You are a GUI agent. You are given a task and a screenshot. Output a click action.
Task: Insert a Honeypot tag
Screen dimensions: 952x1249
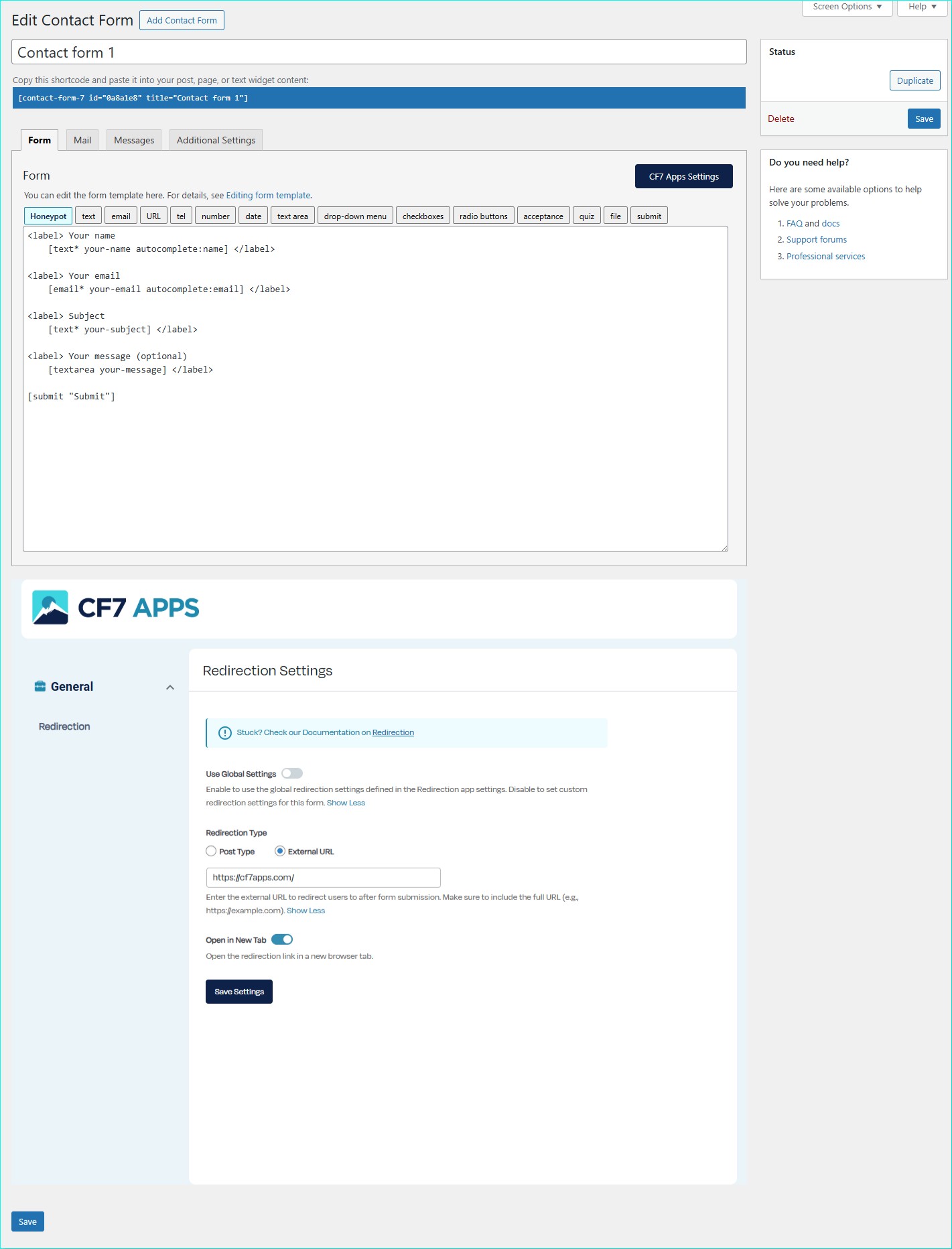48,216
